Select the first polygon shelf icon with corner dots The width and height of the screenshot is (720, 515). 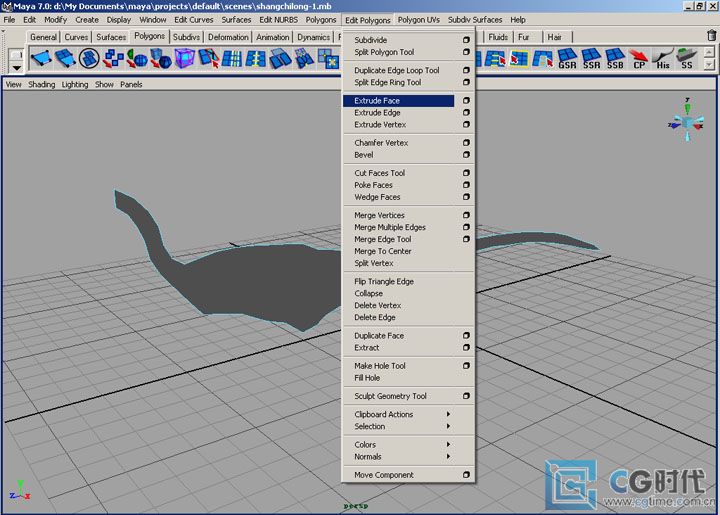pos(41,59)
